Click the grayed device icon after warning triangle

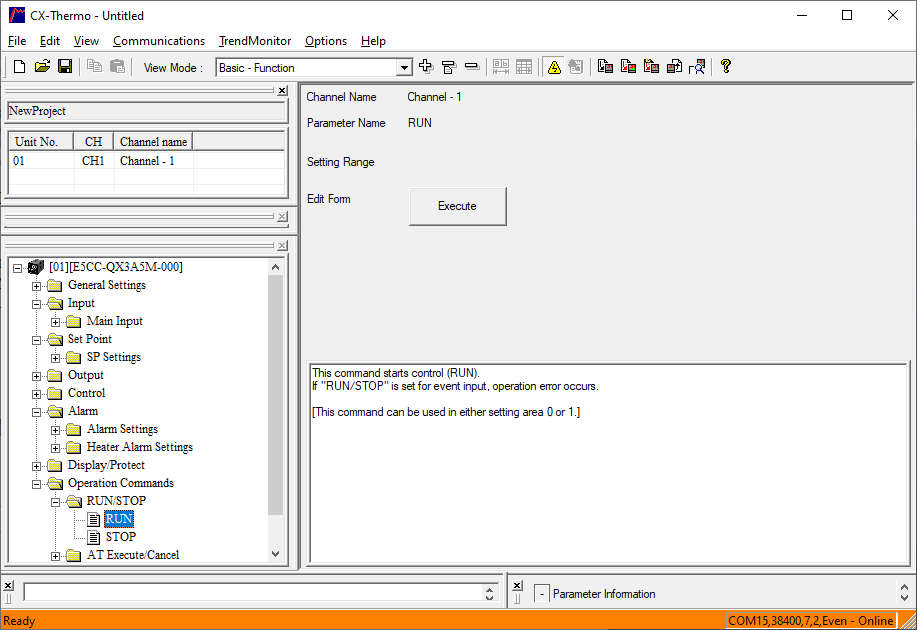point(575,67)
